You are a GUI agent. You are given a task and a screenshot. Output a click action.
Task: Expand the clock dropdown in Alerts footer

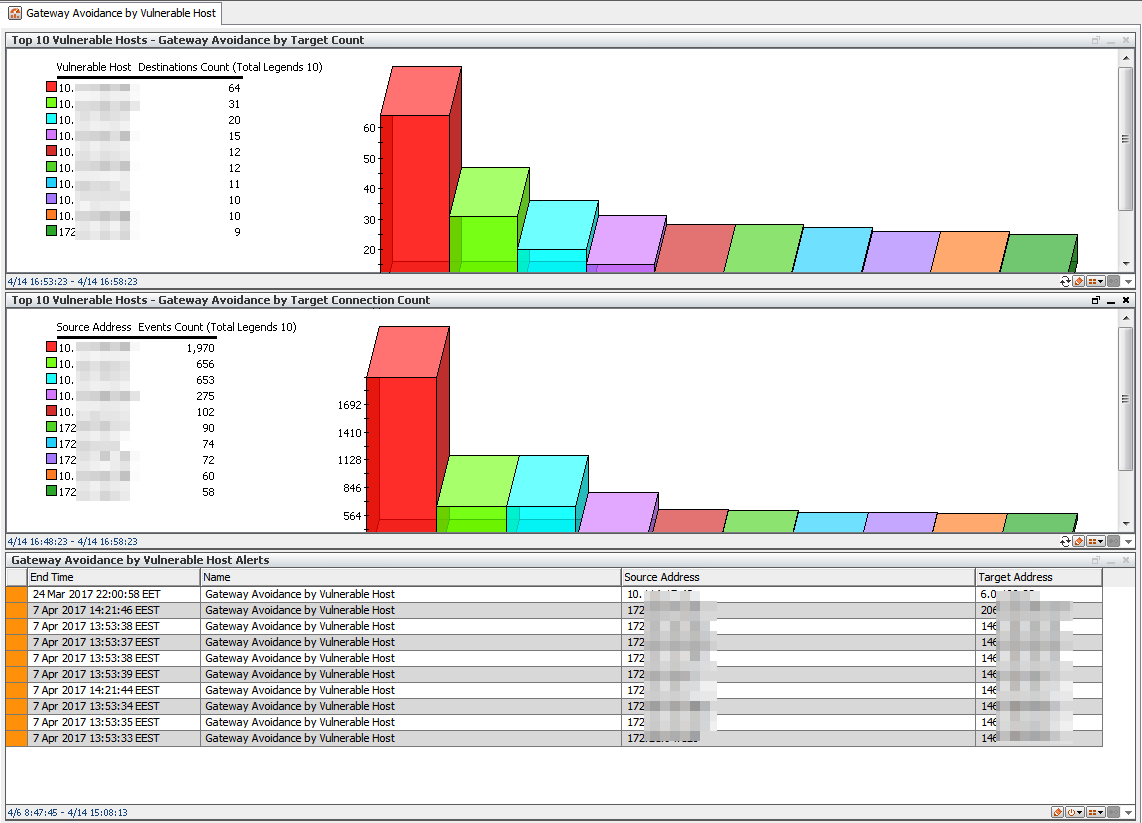[x=1076, y=812]
